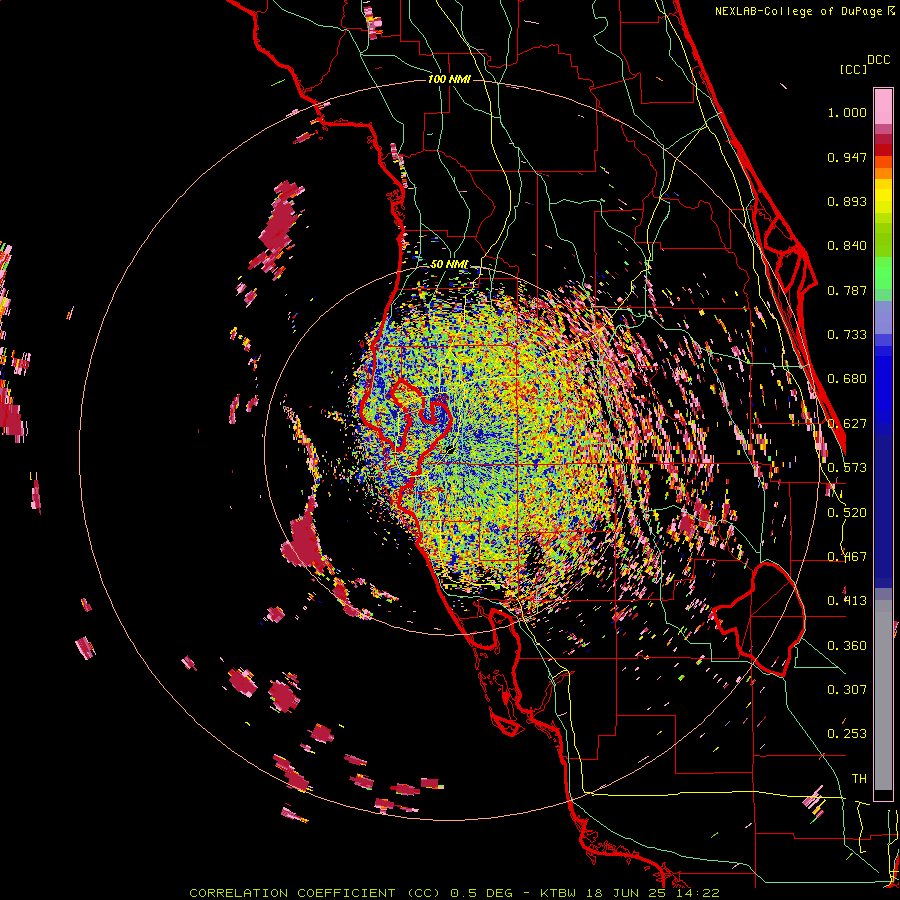Click the 0.947 legend value
The height and width of the screenshot is (900, 900).
(x=847, y=157)
